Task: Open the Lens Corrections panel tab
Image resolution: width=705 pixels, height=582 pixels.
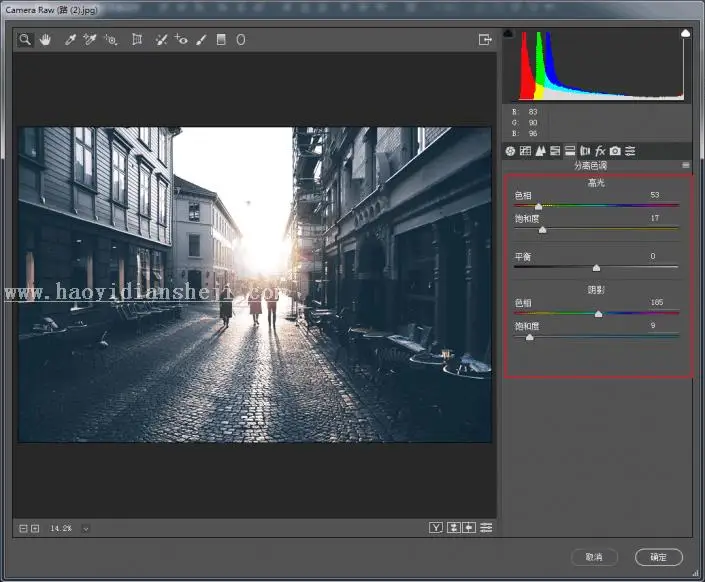Action: 585,151
